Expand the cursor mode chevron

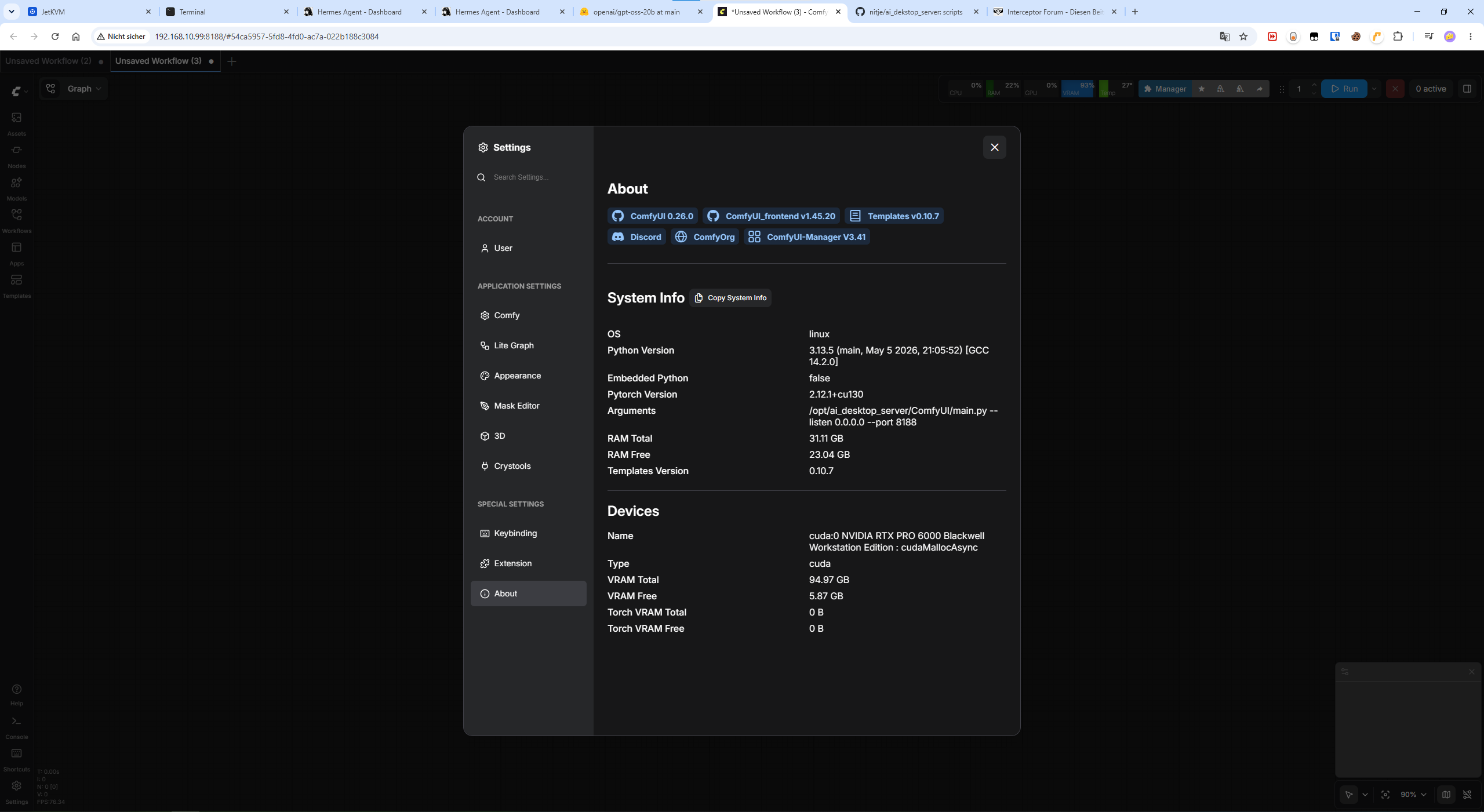(1365, 795)
